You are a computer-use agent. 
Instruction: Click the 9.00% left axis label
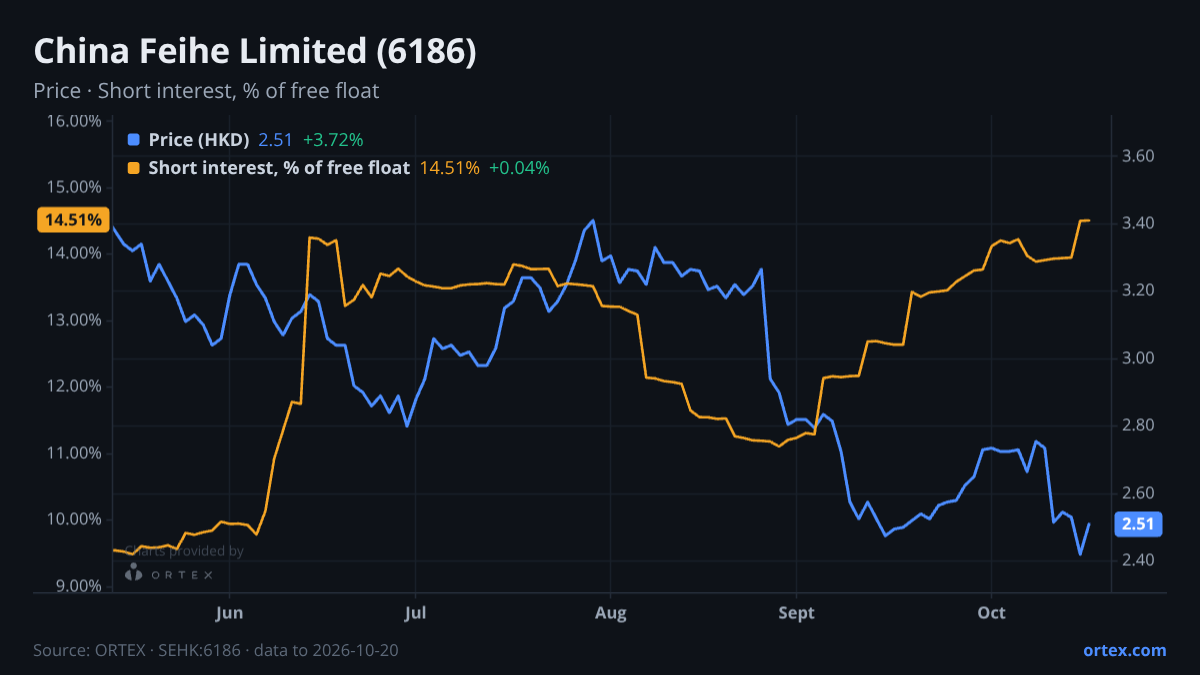[x=76, y=586]
